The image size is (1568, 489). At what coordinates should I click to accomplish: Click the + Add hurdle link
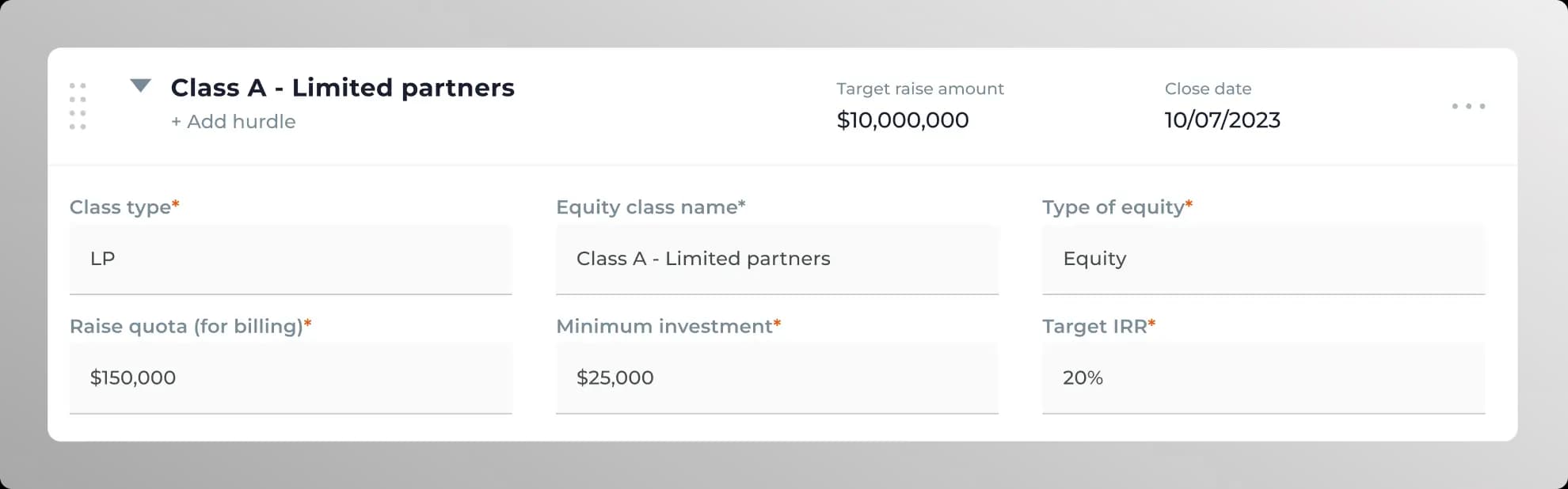click(x=234, y=122)
